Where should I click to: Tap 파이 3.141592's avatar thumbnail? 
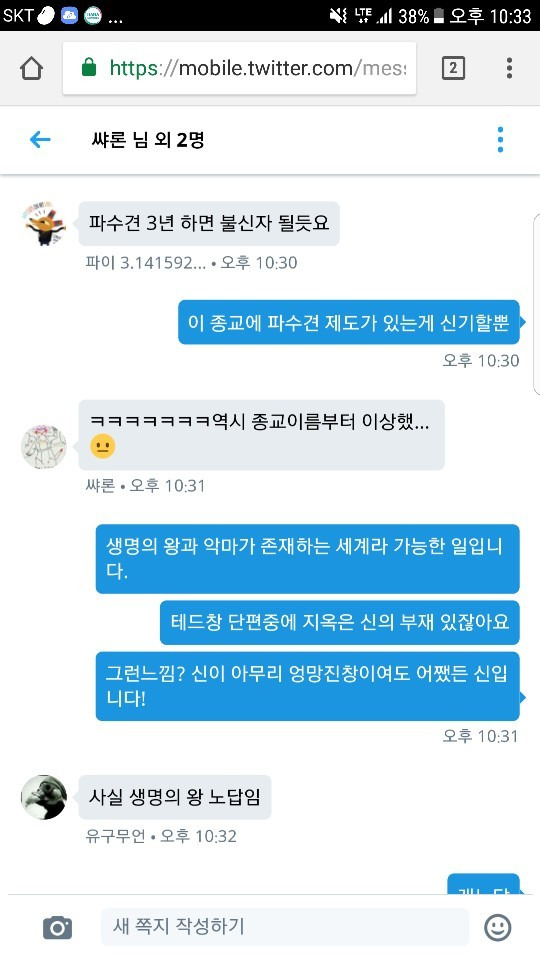pos(44,223)
